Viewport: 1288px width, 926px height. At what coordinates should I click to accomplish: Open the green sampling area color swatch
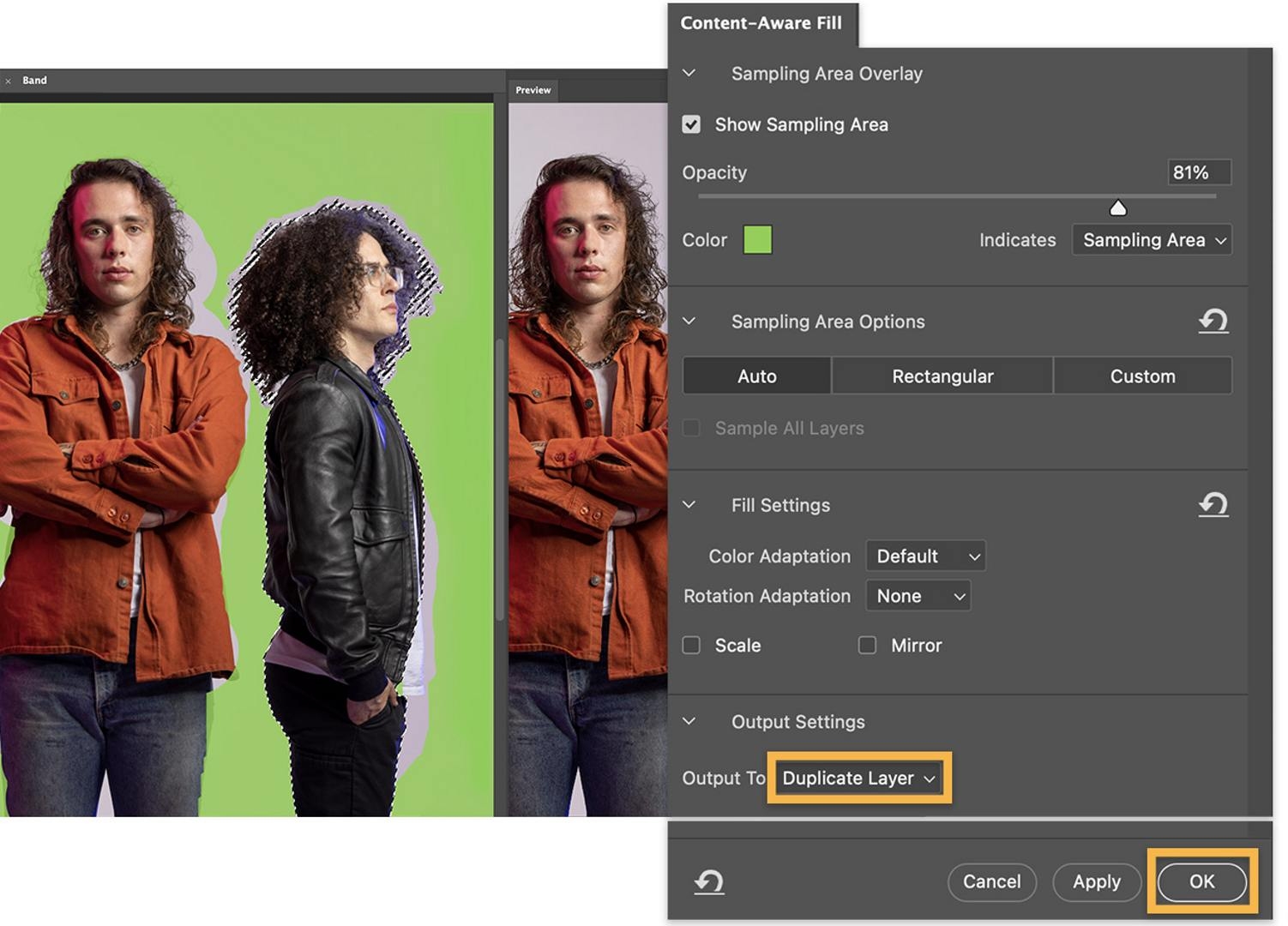tap(757, 240)
